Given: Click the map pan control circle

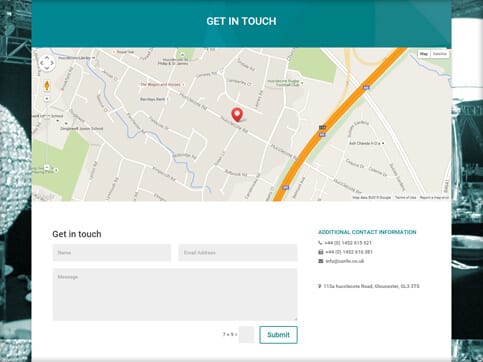Looking at the screenshot, I should [47, 63].
